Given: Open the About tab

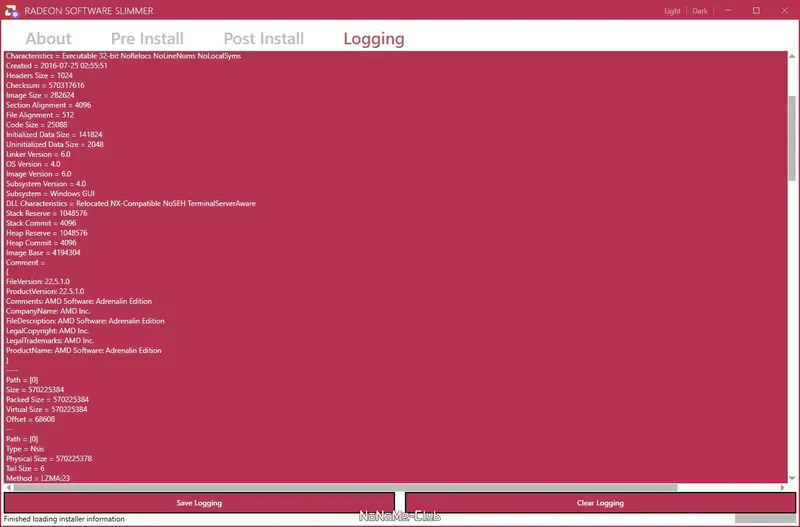Looking at the screenshot, I should [48, 38].
